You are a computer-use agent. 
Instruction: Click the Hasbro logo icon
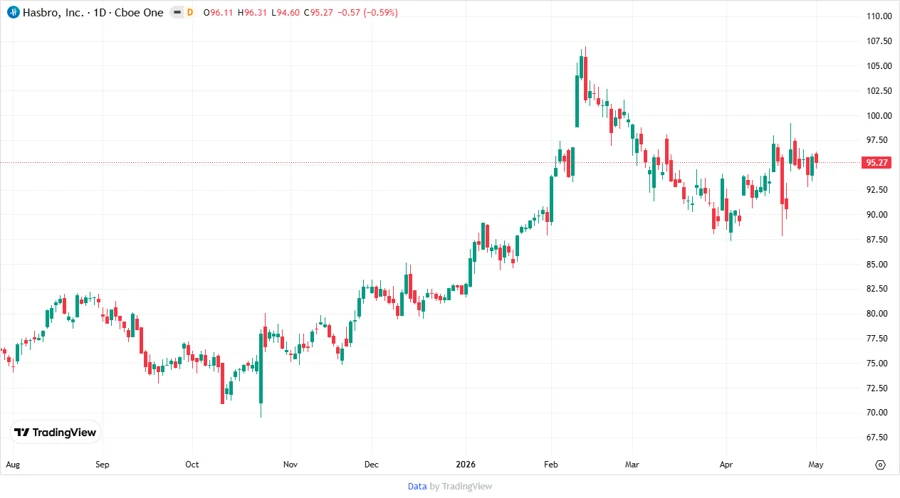pos(13,12)
